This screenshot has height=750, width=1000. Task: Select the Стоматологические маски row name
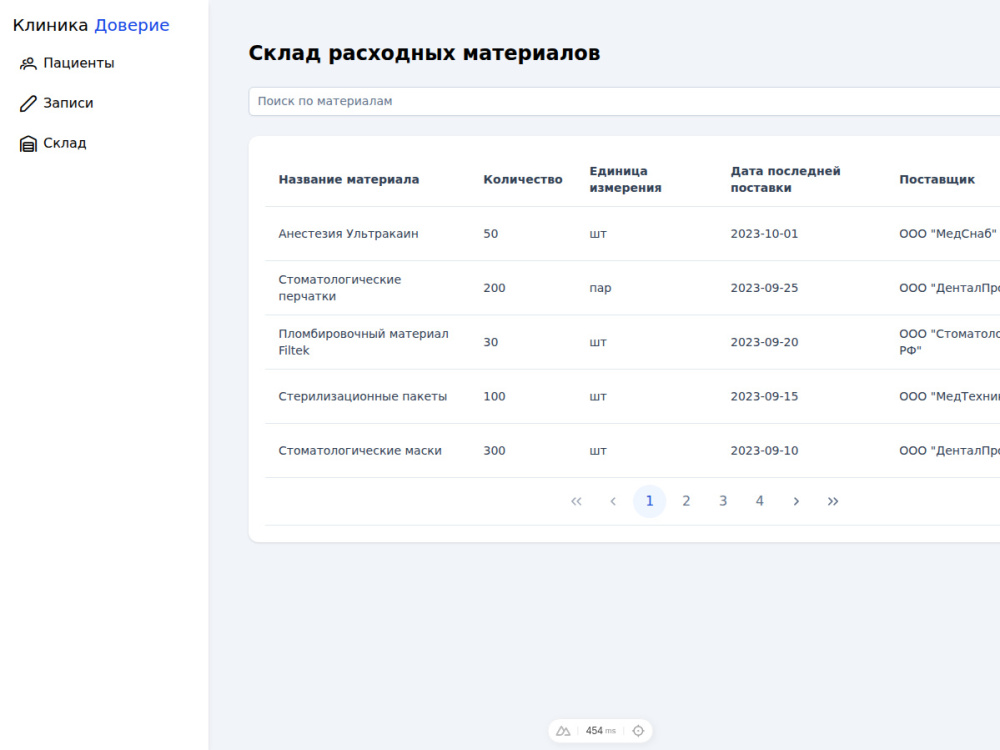pyautogui.click(x=360, y=451)
